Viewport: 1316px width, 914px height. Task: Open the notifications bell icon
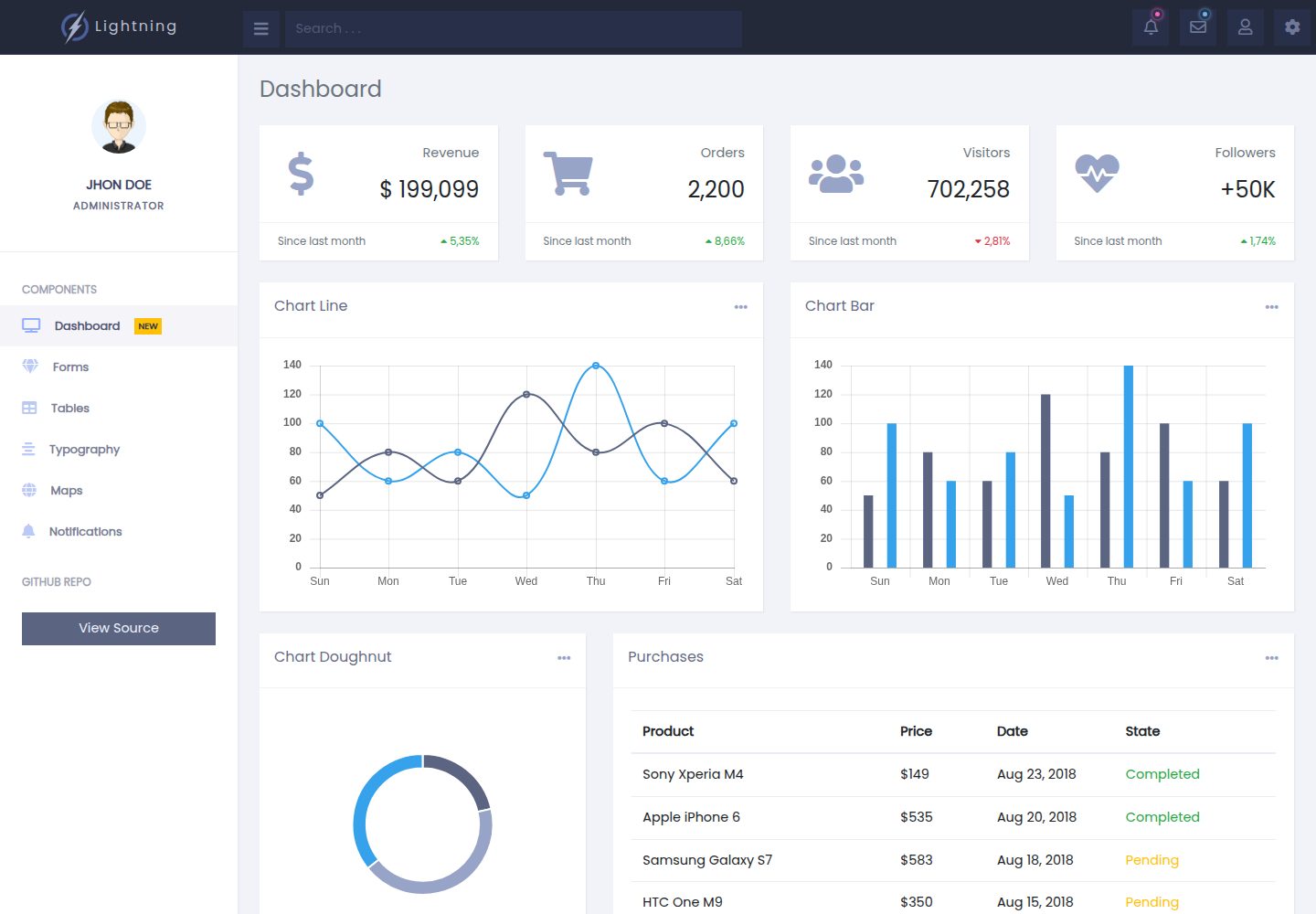[1151, 27]
